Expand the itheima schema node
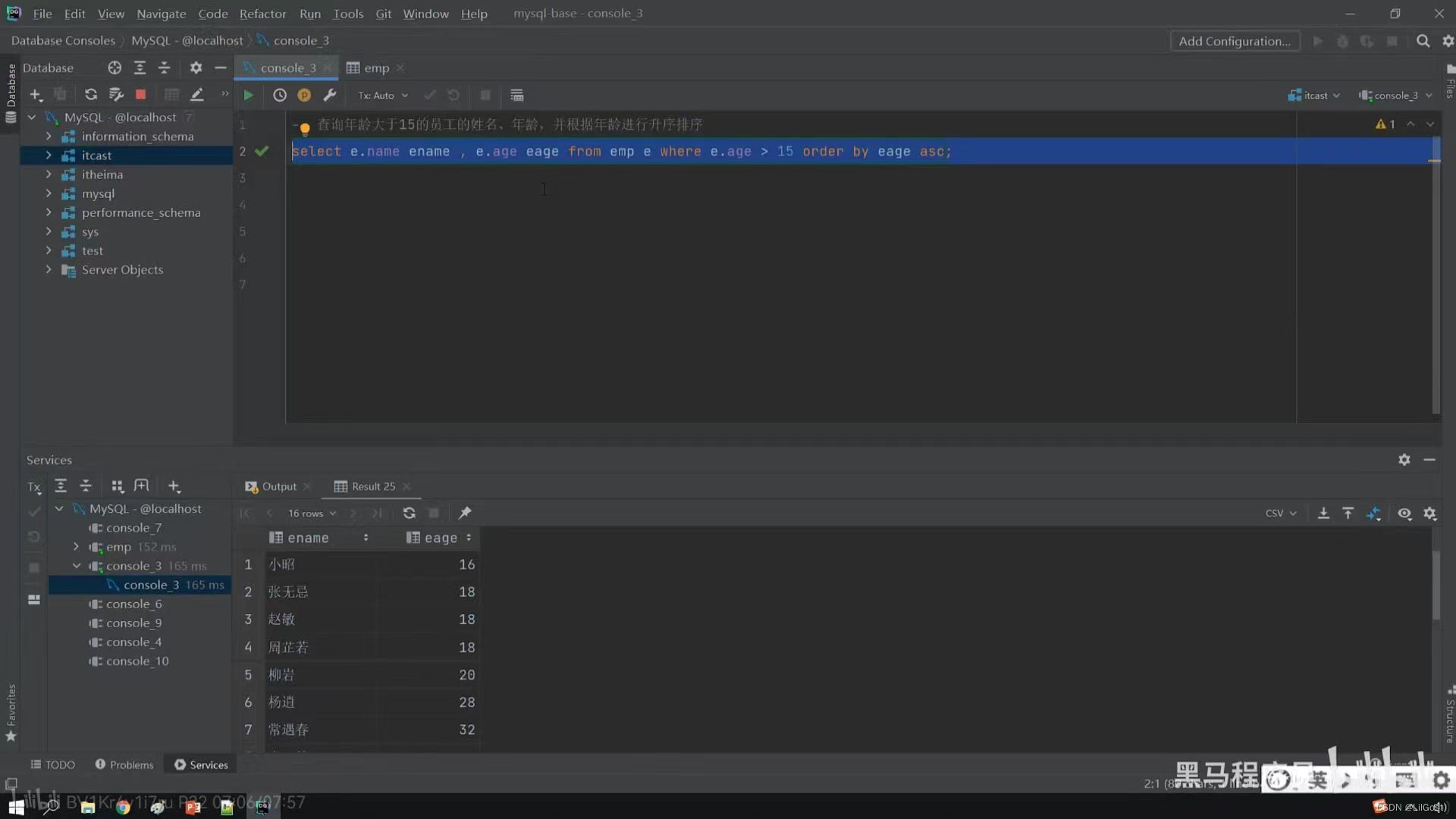This screenshot has width=1456, height=819. pos(49,174)
